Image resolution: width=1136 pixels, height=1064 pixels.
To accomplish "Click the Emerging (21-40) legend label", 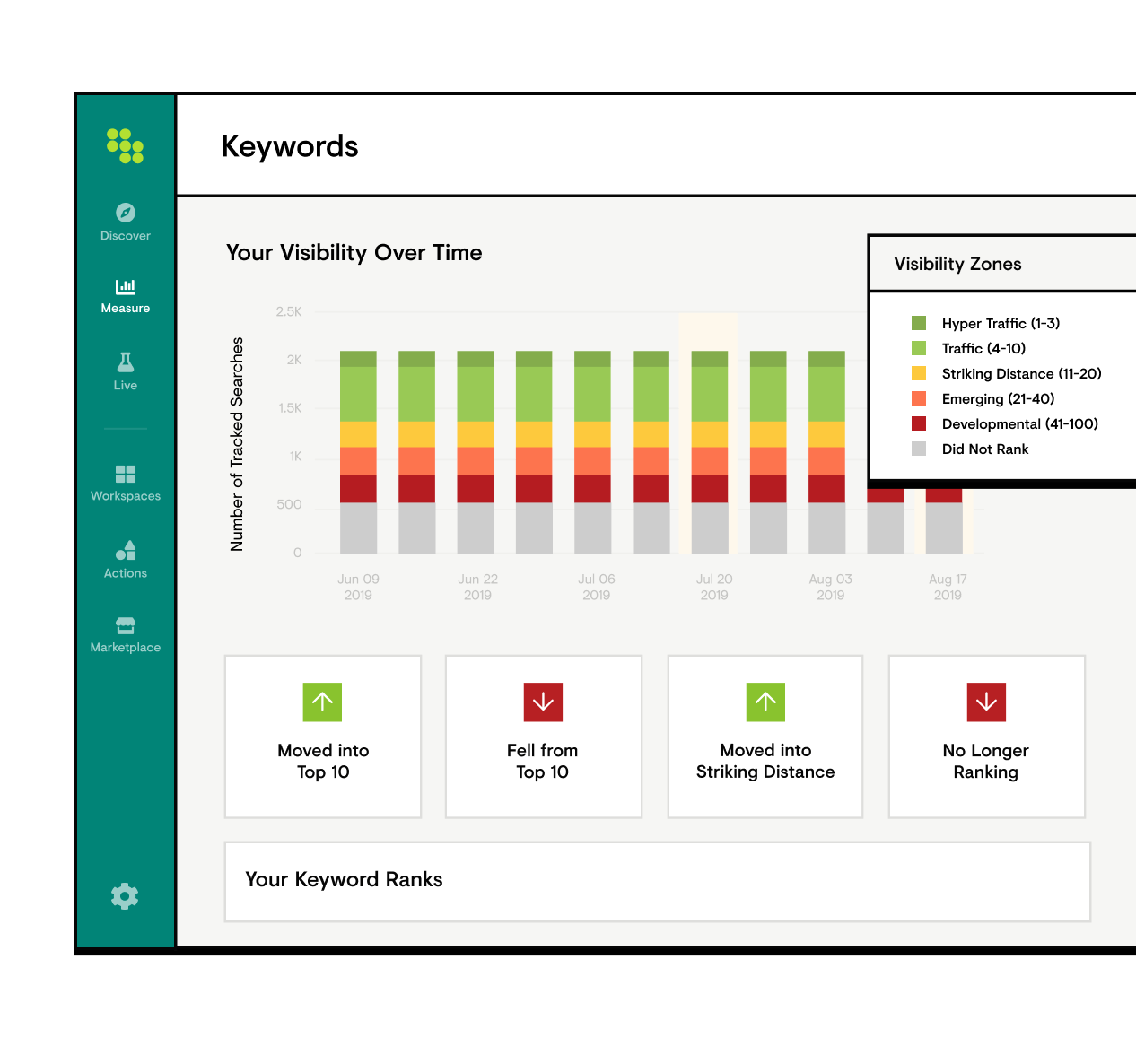I will (998, 398).
